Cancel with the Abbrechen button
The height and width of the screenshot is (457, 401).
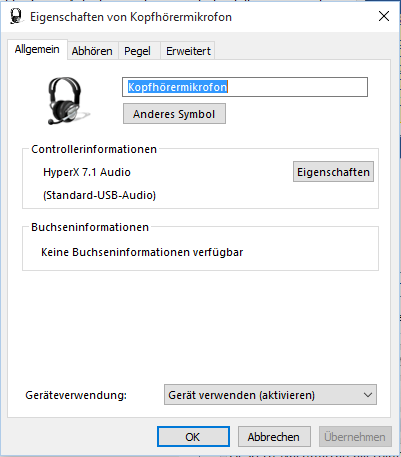[274, 437]
